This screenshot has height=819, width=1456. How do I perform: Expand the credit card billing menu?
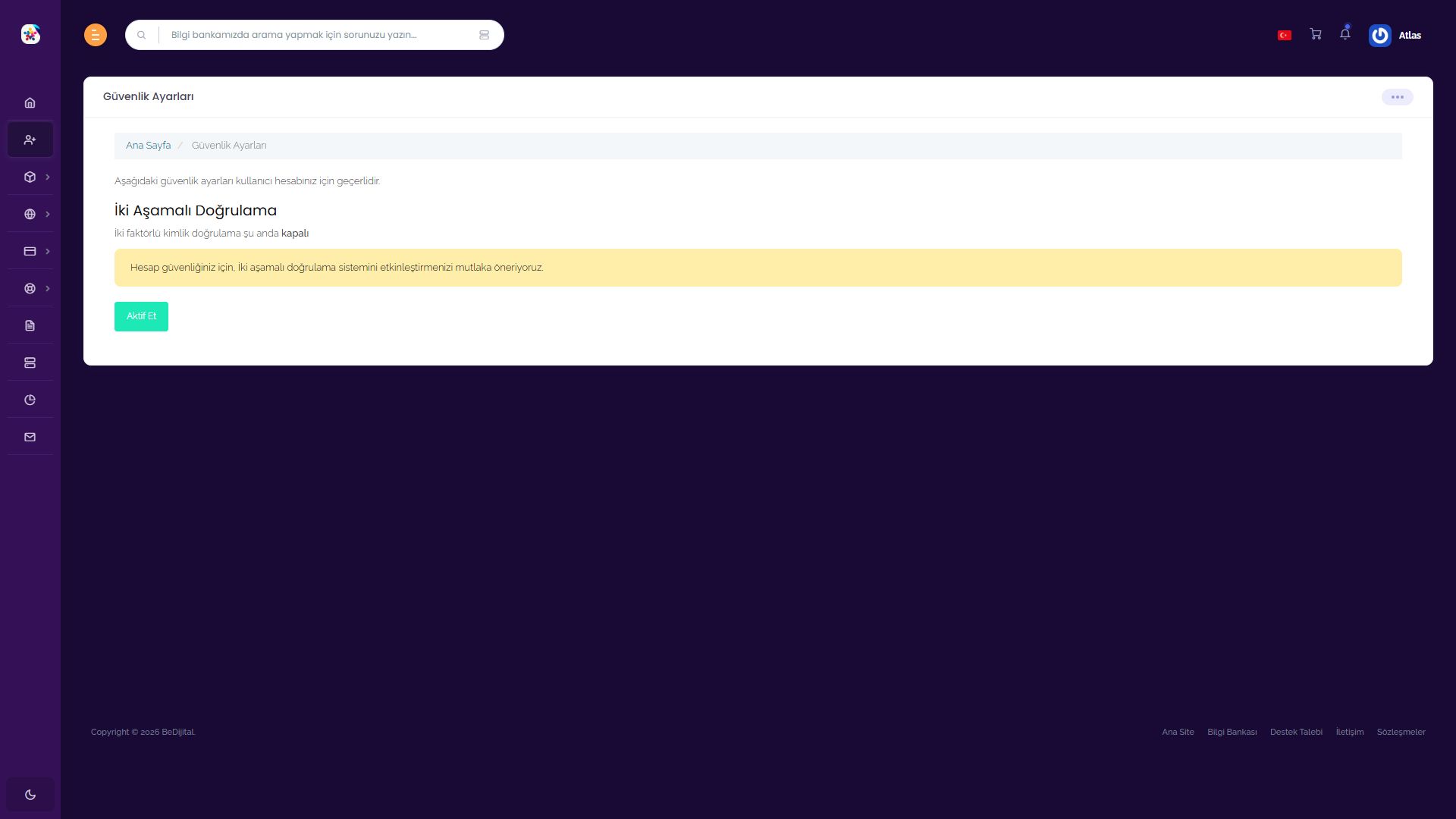[x=30, y=251]
